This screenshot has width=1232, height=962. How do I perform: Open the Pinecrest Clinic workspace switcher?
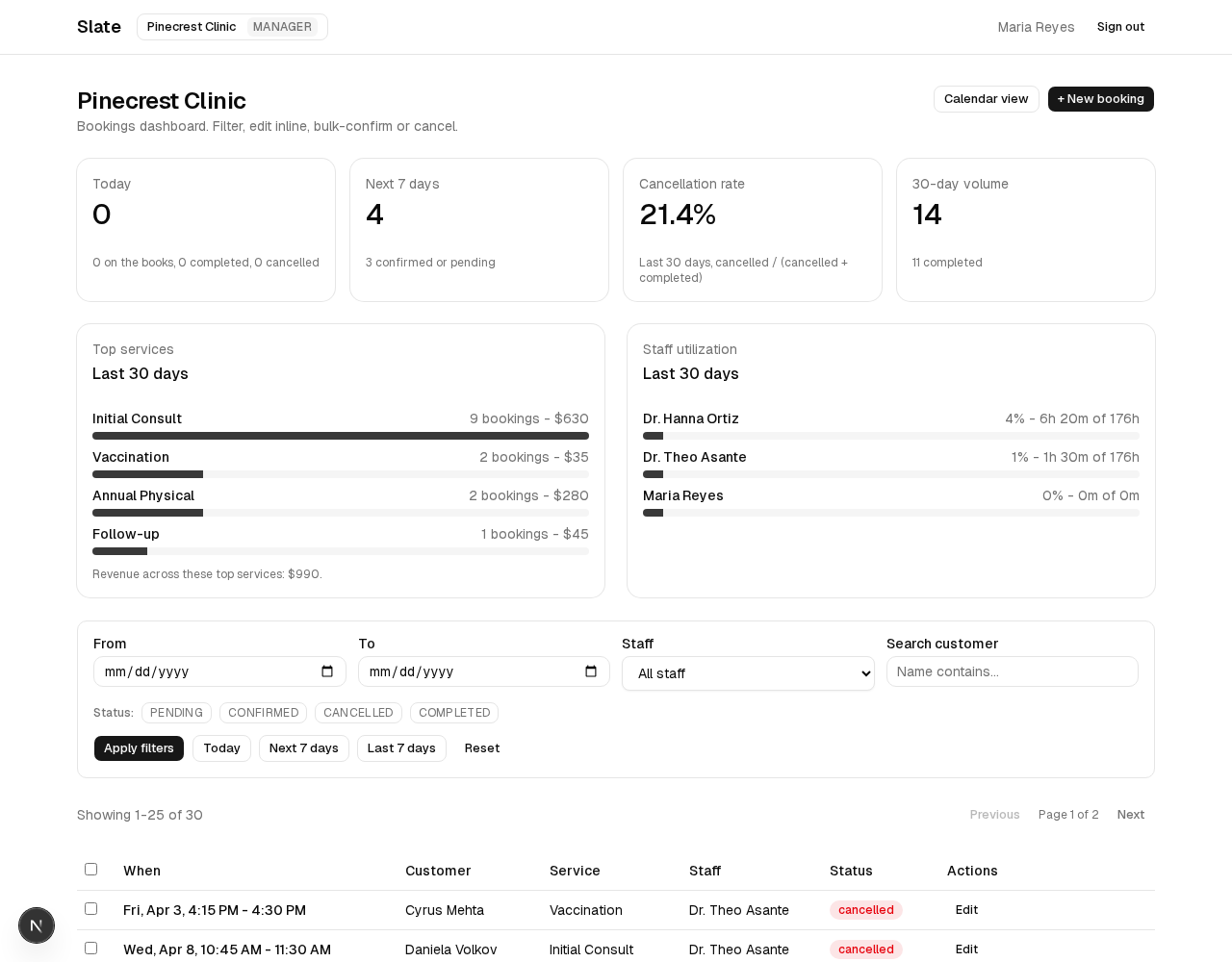pyautogui.click(x=232, y=27)
